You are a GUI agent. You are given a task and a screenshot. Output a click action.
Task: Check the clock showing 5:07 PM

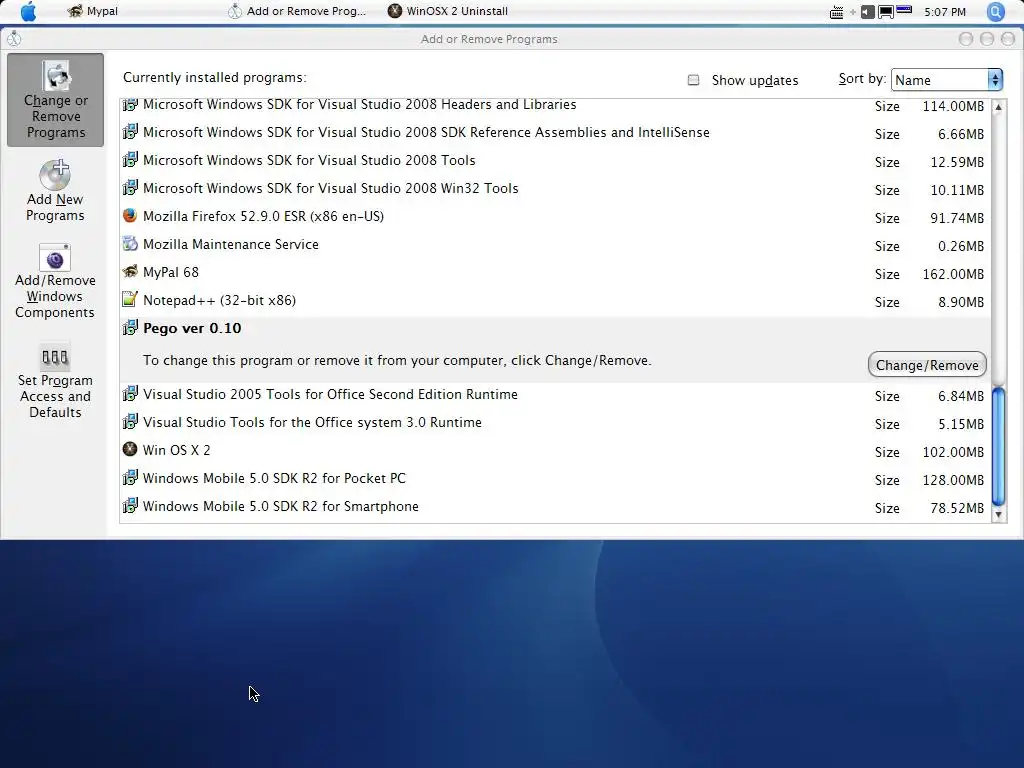[945, 12]
